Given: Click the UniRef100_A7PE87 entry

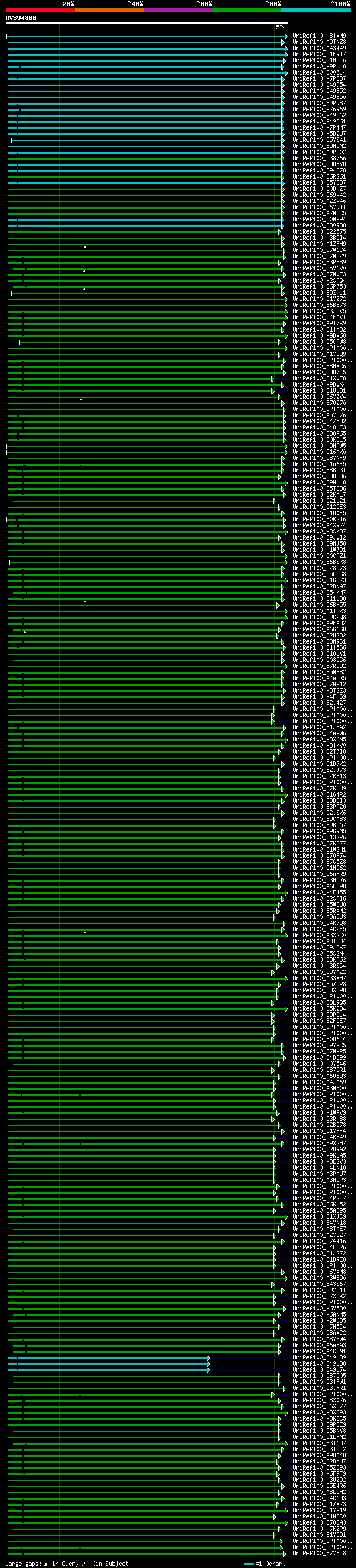Looking at the screenshot, I should click(x=319, y=78).
